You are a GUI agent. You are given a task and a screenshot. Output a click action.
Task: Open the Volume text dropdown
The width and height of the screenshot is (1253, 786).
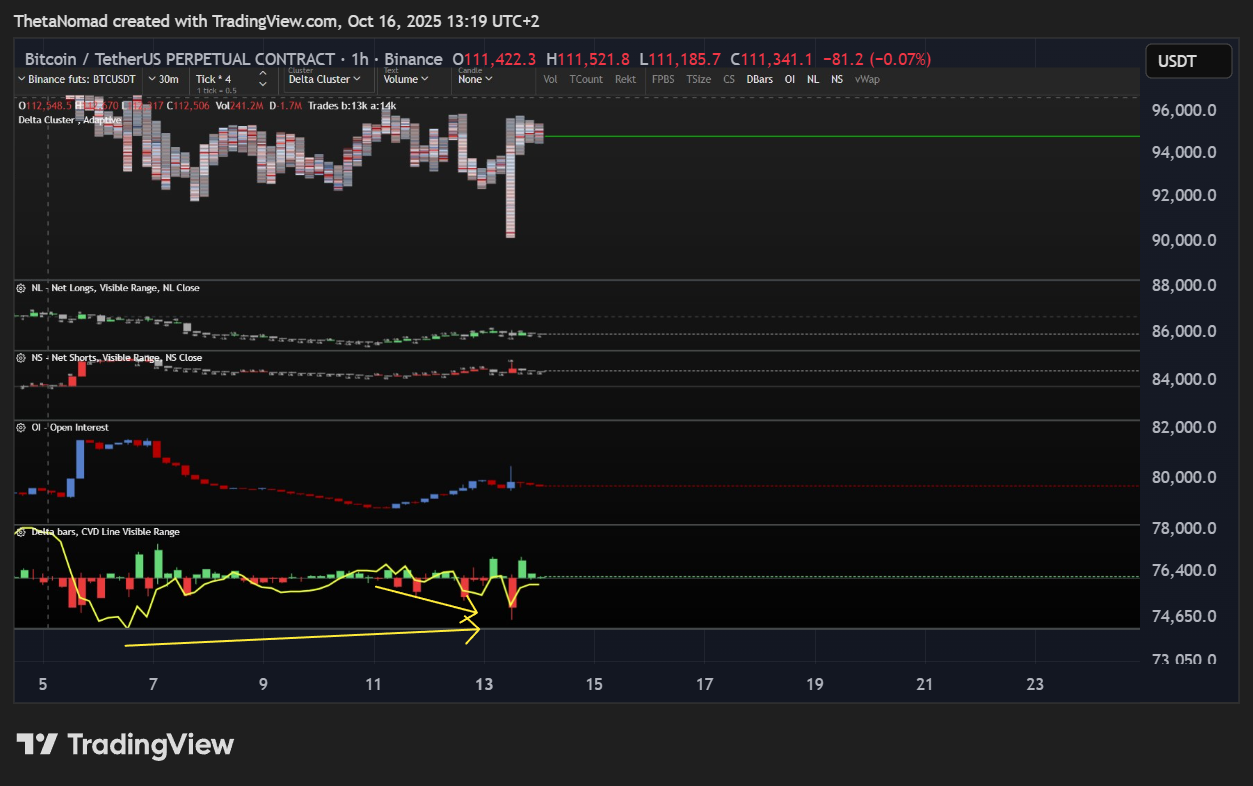406,79
